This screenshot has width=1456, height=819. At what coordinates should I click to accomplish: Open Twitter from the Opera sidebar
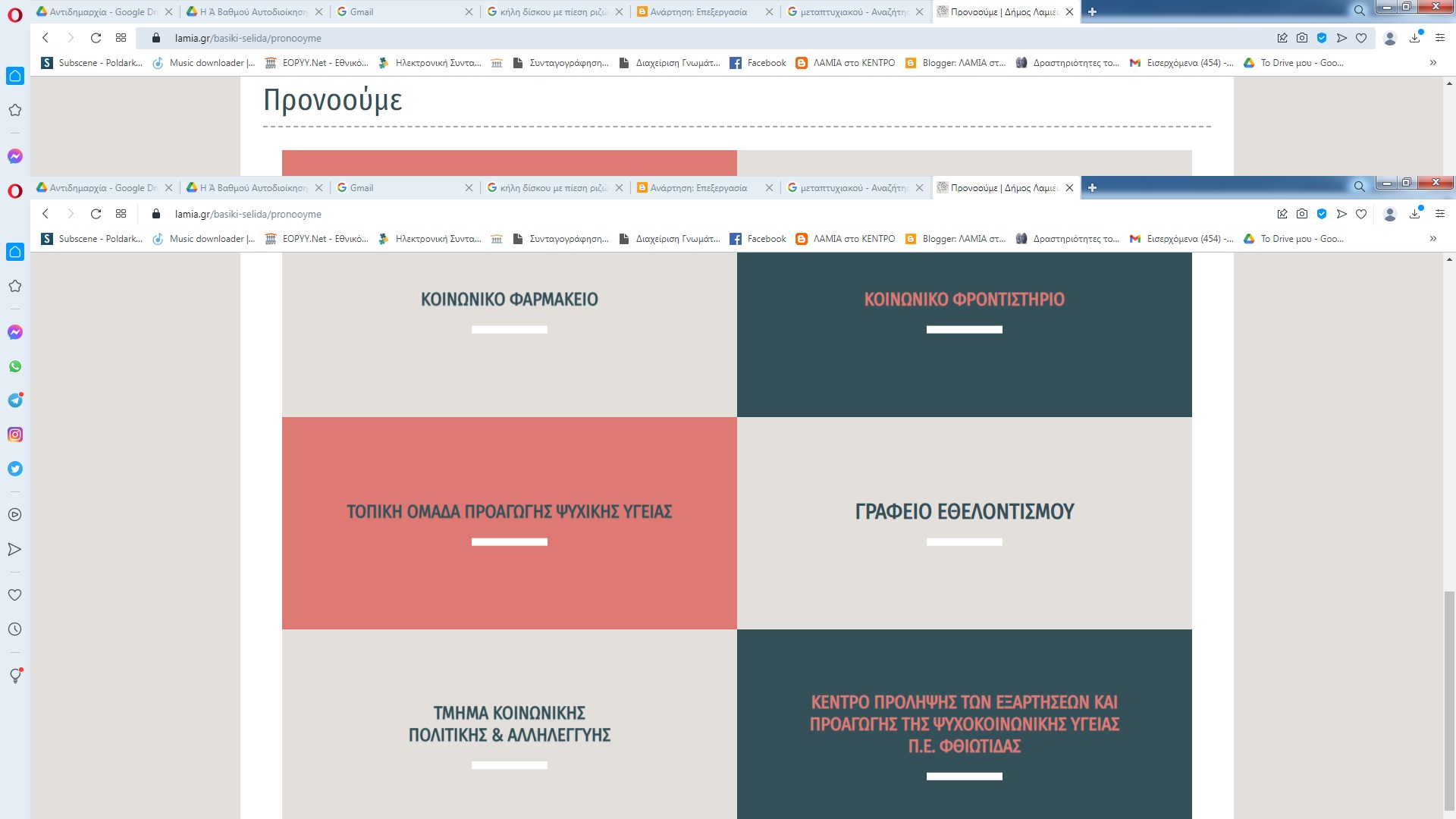click(x=14, y=469)
